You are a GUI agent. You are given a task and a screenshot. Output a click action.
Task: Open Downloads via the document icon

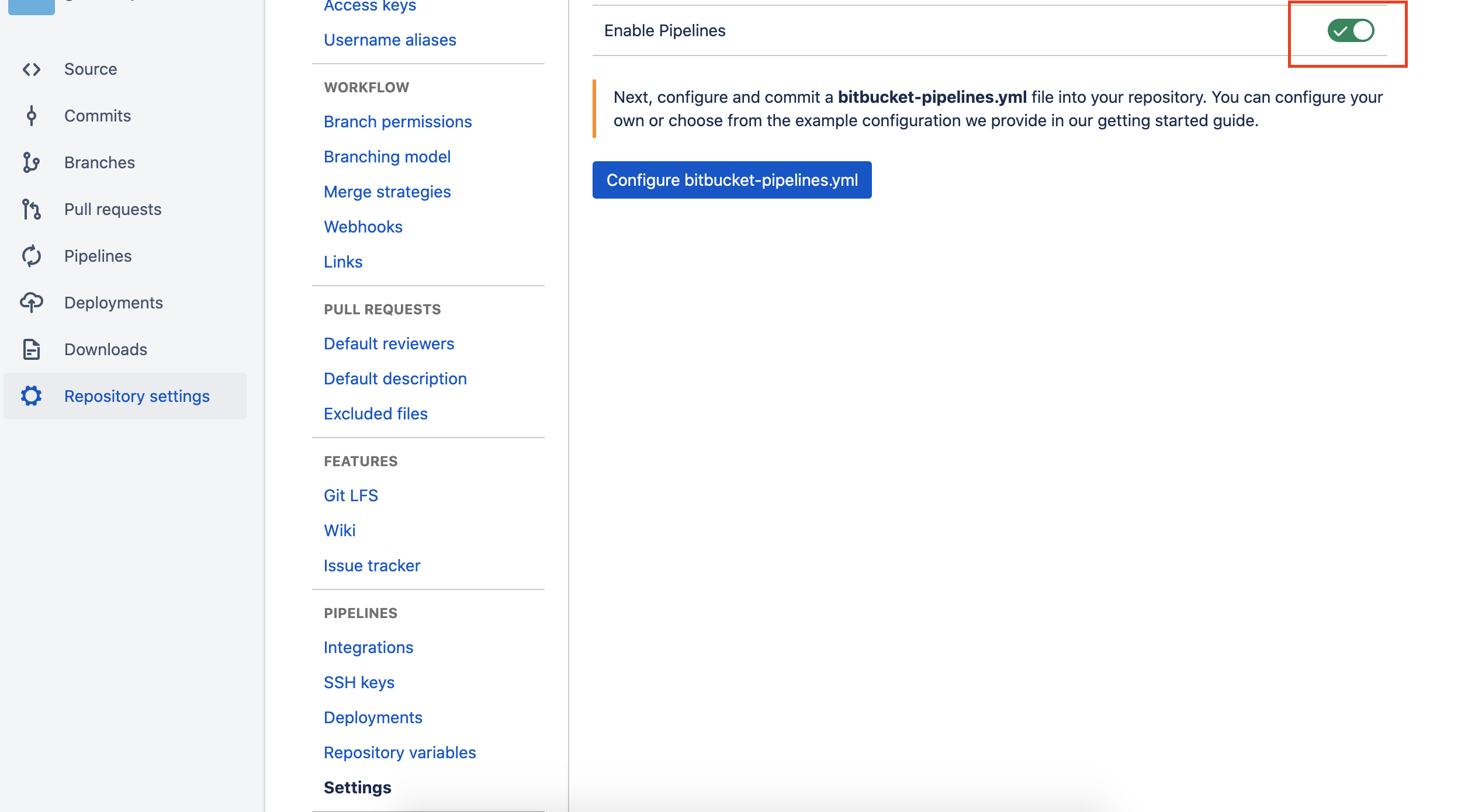tap(32, 349)
